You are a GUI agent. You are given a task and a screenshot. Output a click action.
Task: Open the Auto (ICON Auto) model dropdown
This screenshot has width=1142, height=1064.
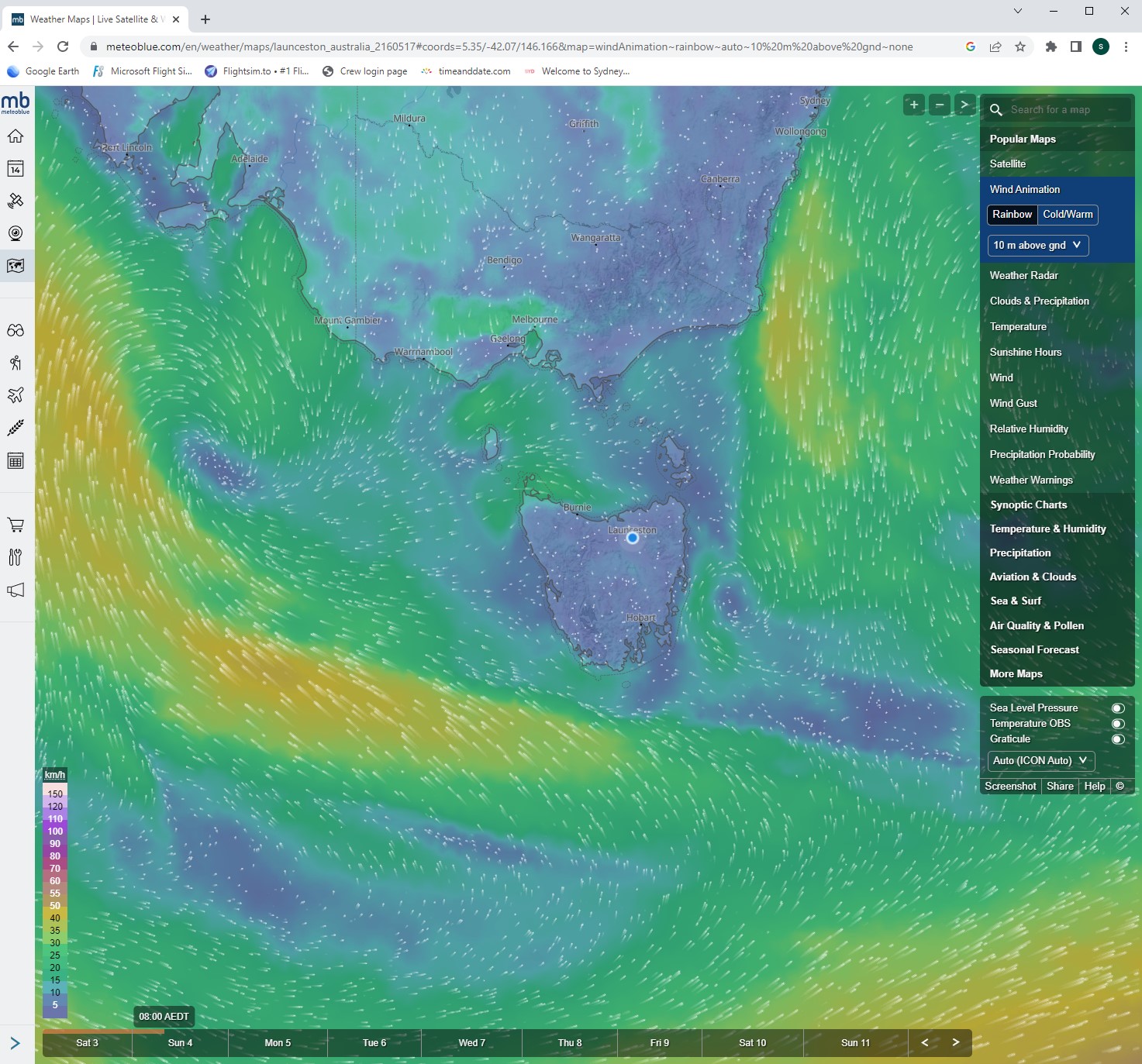tap(1040, 761)
